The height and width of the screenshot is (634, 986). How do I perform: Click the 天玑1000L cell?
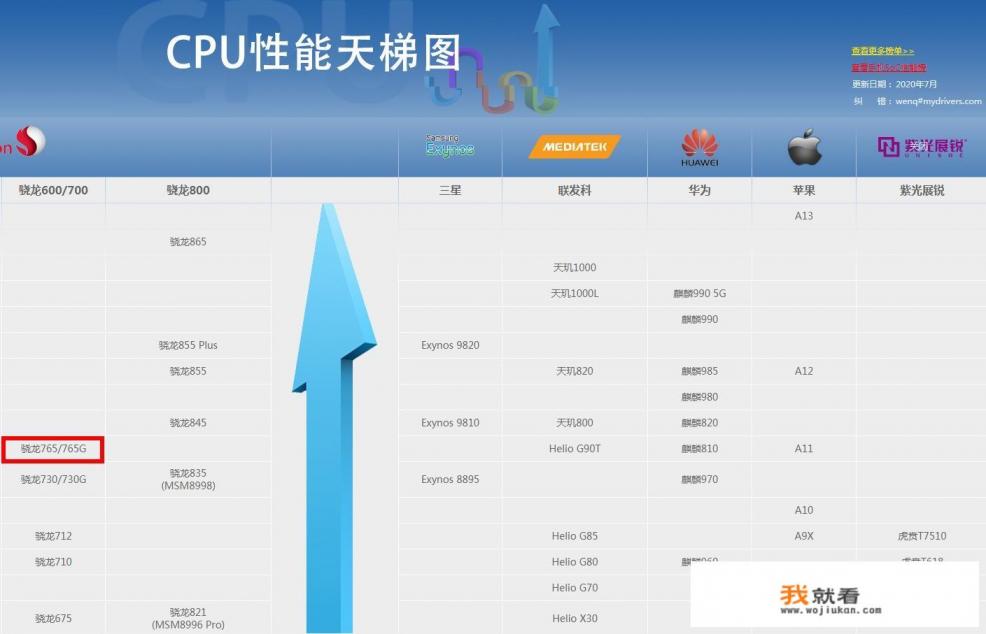coord(574,293)
